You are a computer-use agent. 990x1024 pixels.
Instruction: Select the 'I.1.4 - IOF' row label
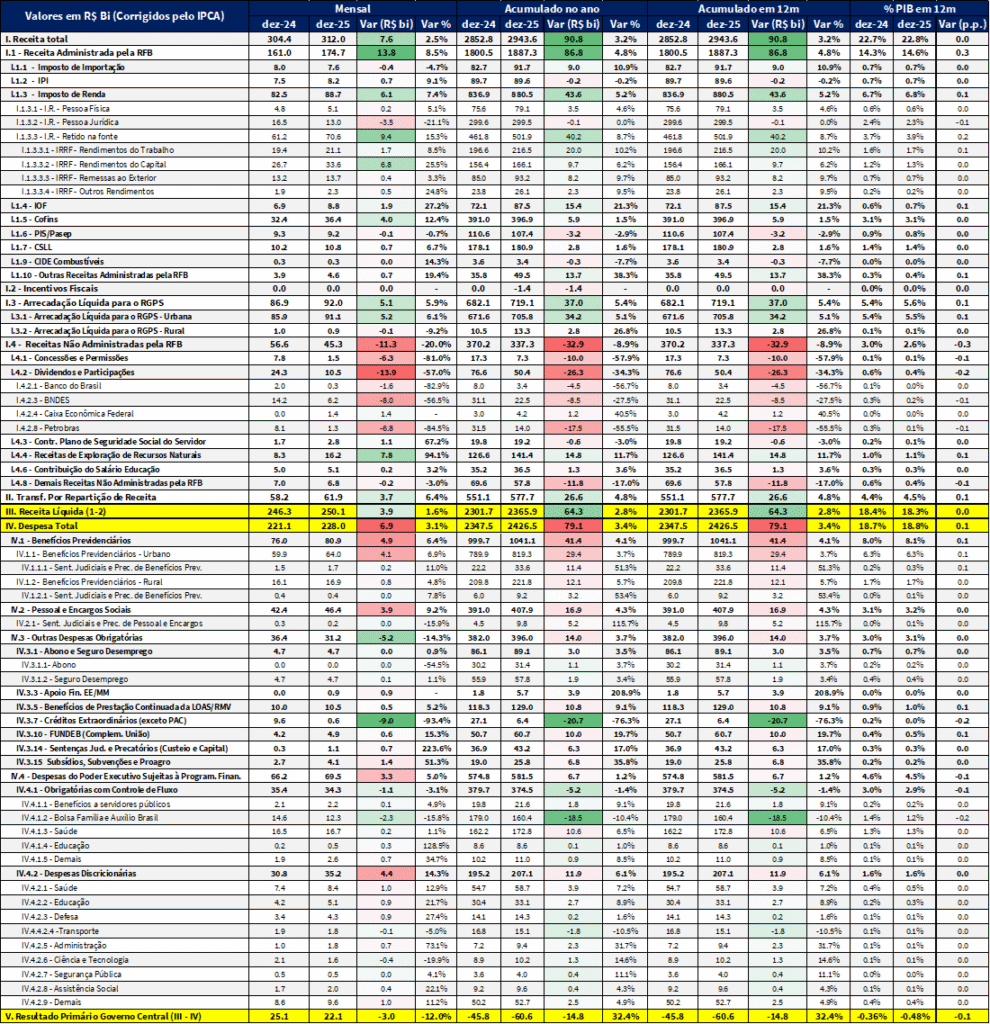tap(30, 203)
